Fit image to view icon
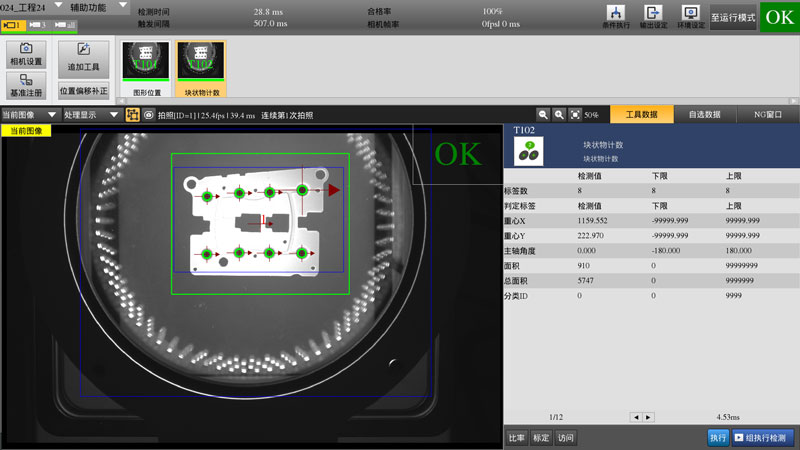Image resolution: width=800 pixels, height=450 pixels. (575, 115)
